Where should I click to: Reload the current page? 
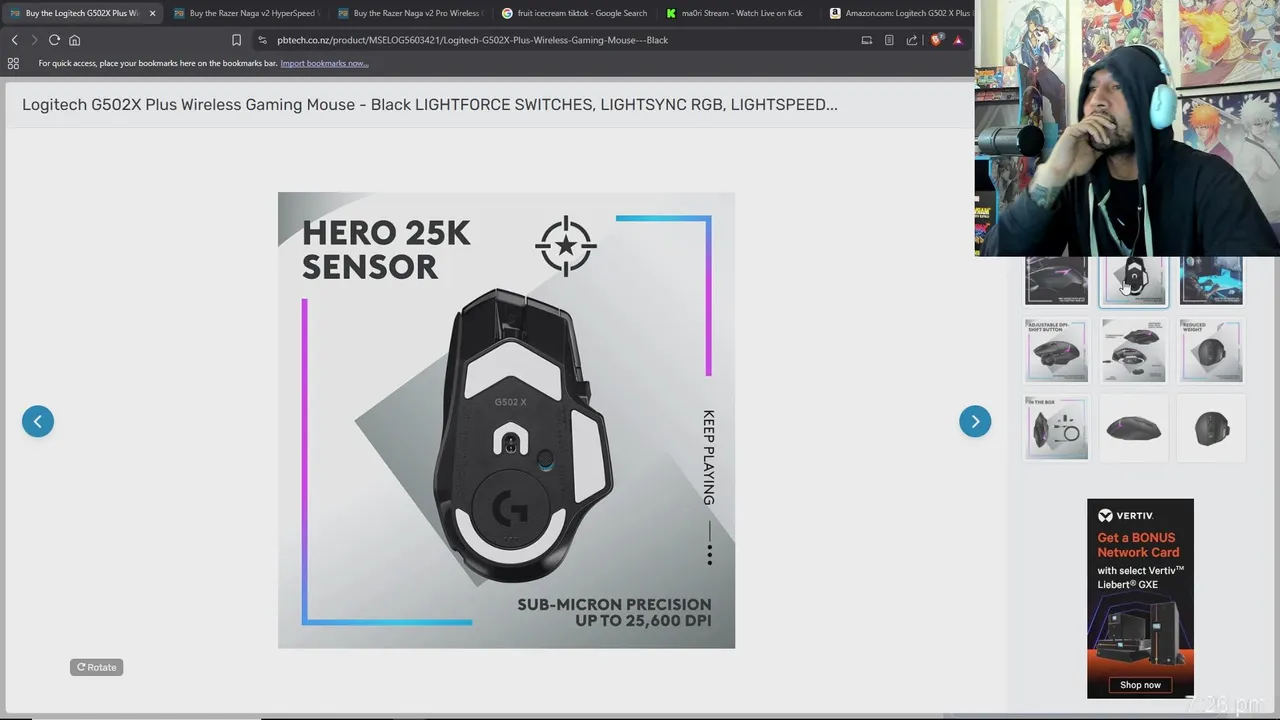(54, 40)
